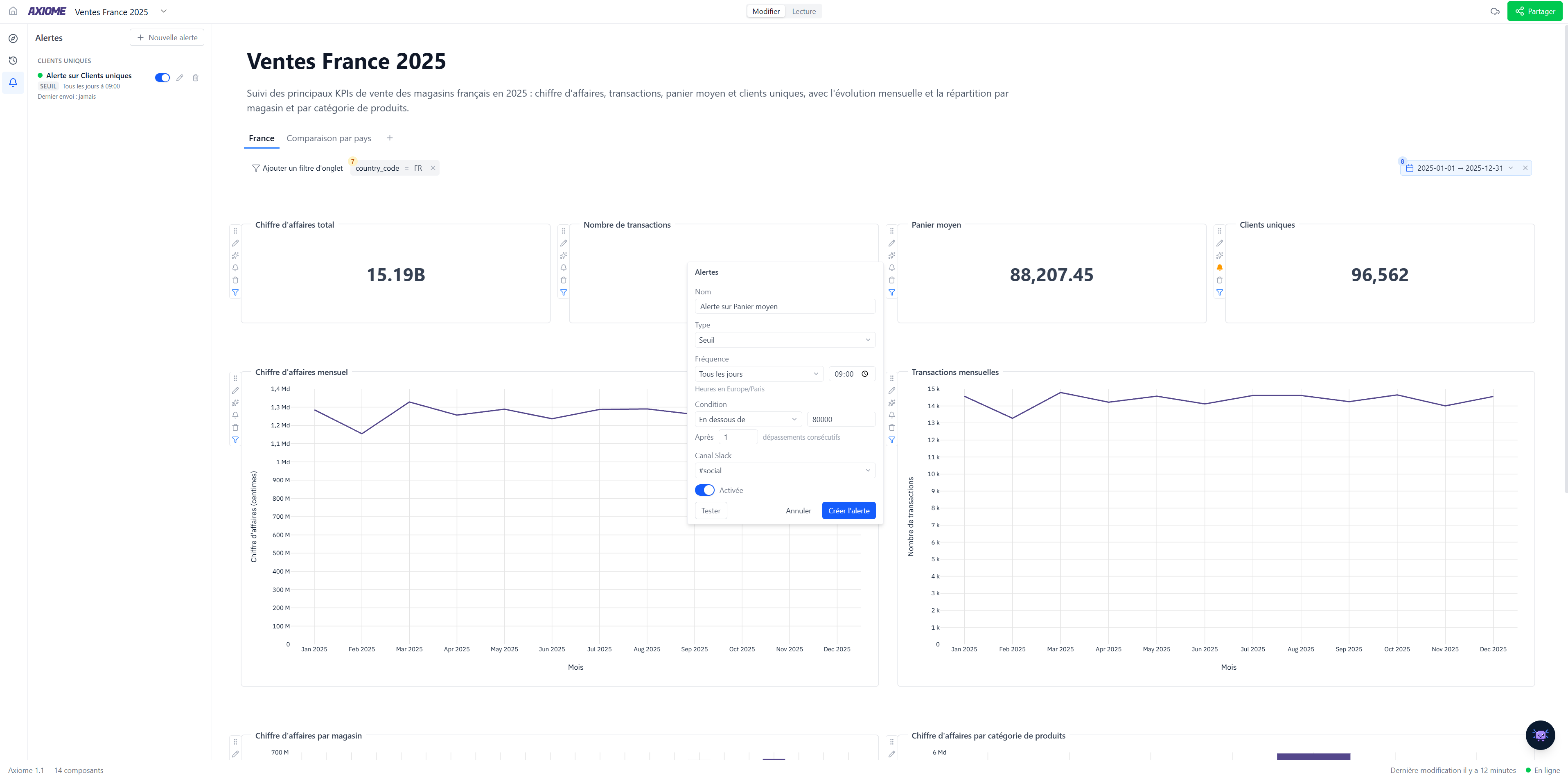Edit the Chiffre d'affaires mensuel chart
This screenshot has width=1568, height=777.
235,390
